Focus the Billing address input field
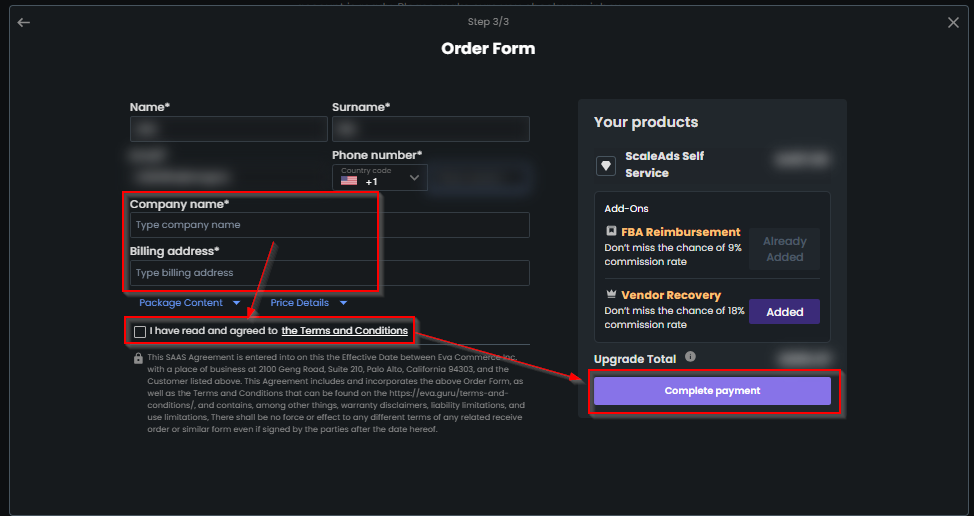This screenshot has width=974, height=516. [x=329, y=273]
